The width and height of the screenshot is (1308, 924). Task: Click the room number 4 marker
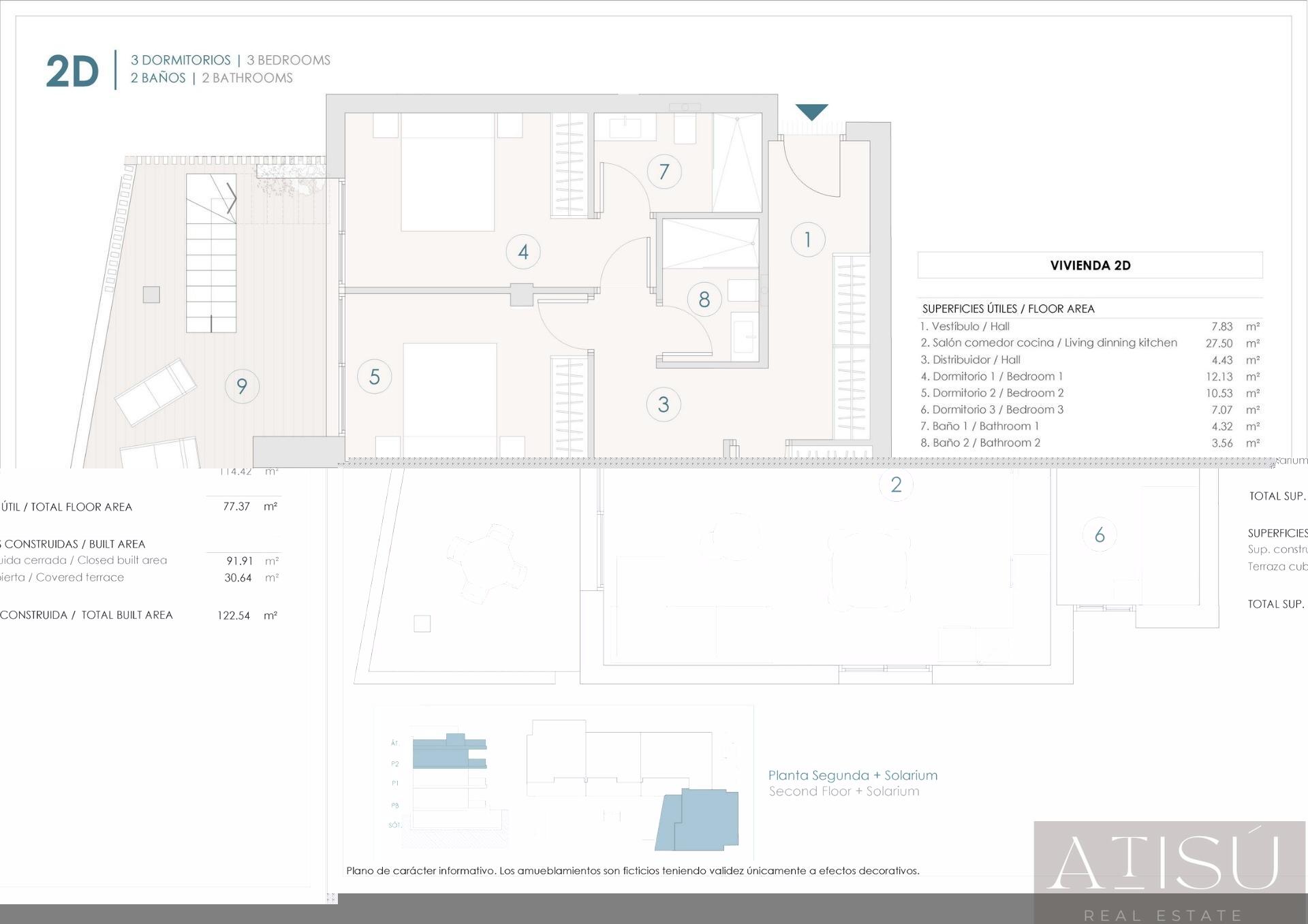[x=523, y=252]
